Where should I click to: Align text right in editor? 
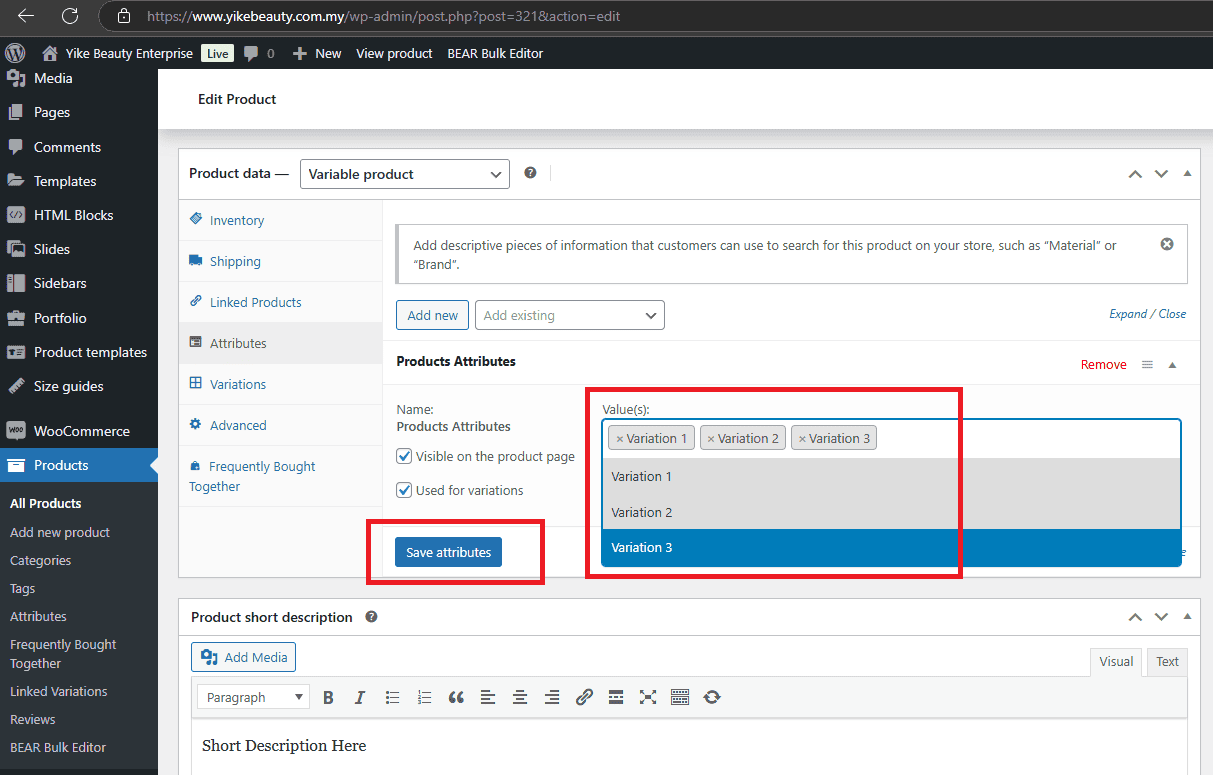pyautogui.click(x=552, y=698)
